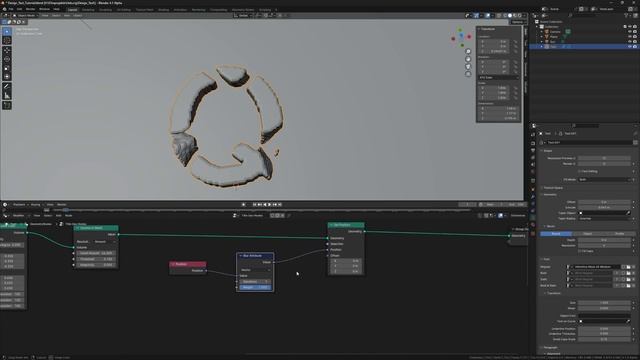Select Object bevel mode button
The image size is (640, 360).
coord(587,234)
